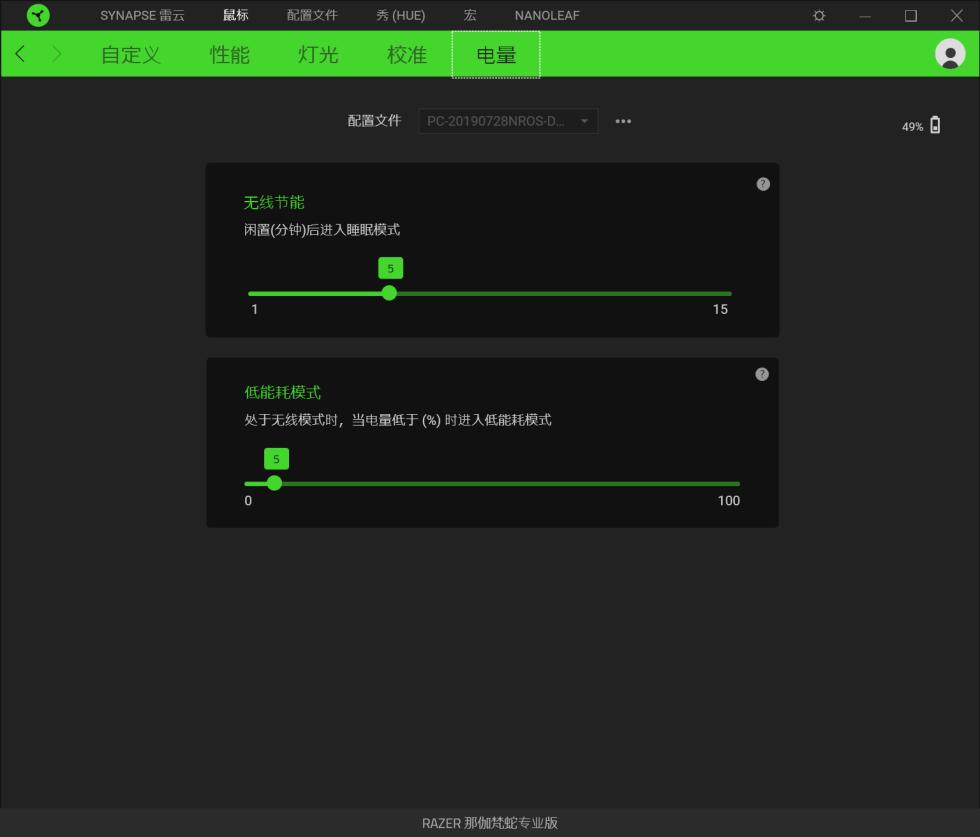Click the low power mode slider handle
The image size is (980, 837).
coord(274,483)
